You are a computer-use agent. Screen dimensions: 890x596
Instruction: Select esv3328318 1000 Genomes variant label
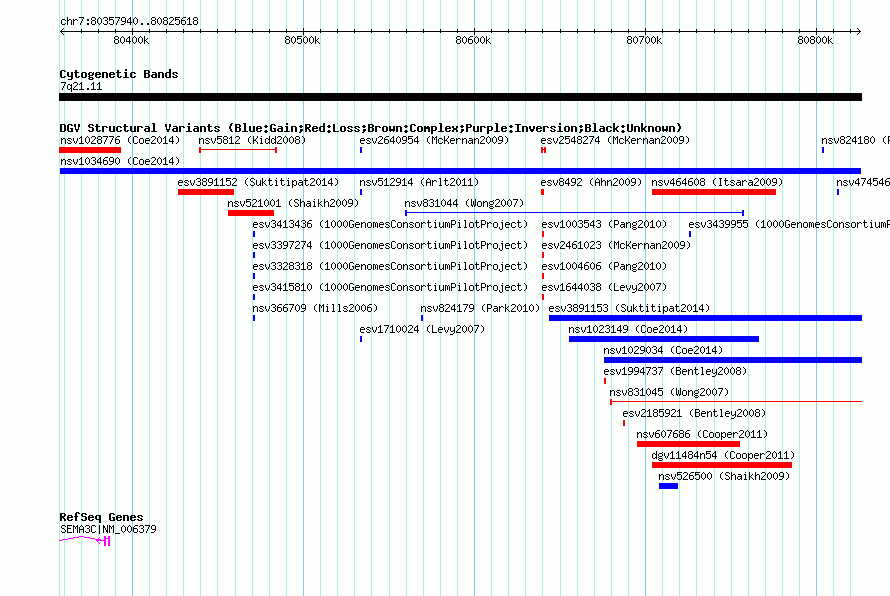click(x=390, y=266)
